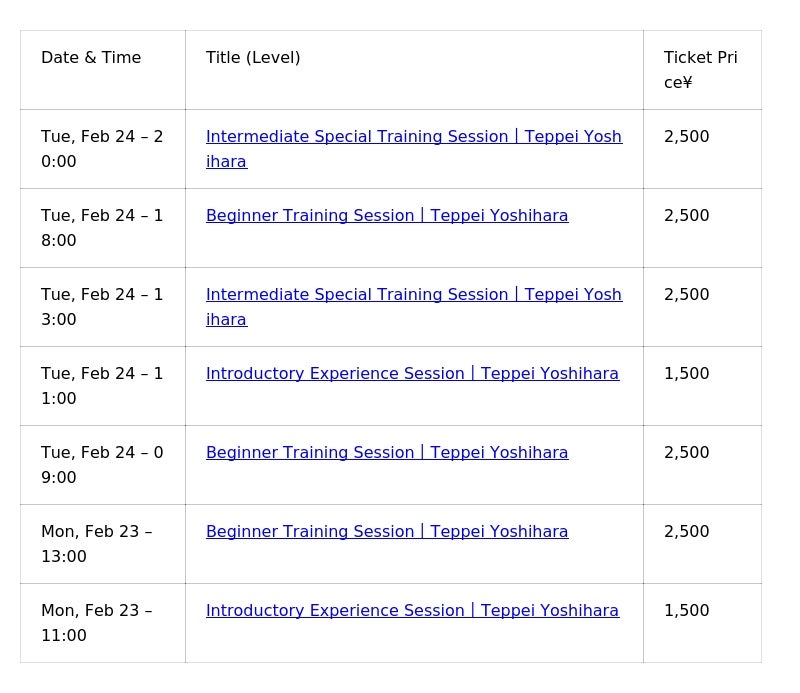The height and width of the screenshot is (693, 800).
Task: Click the 2,500 price for Tuesday 09:00 session
Action: click(x=687, y=453)
